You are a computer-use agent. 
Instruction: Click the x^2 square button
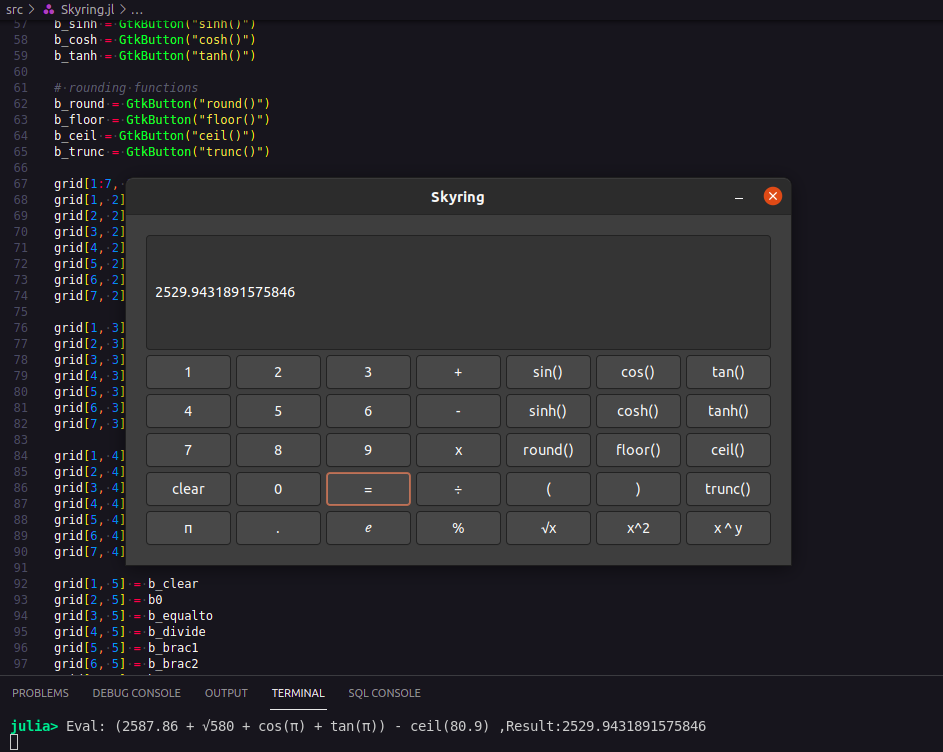point(638,528)
